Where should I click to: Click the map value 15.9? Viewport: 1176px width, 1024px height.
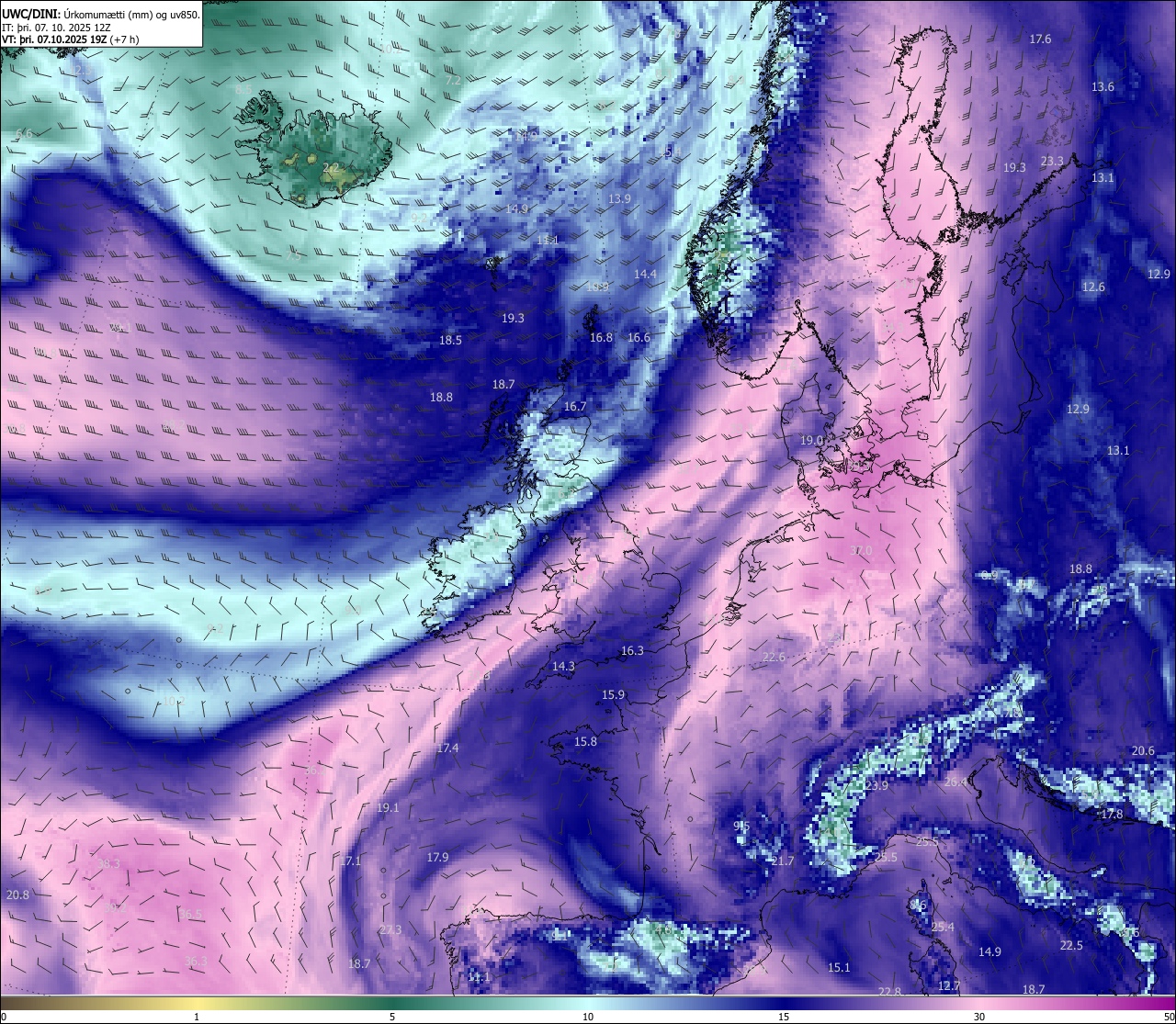pos(613,695)
